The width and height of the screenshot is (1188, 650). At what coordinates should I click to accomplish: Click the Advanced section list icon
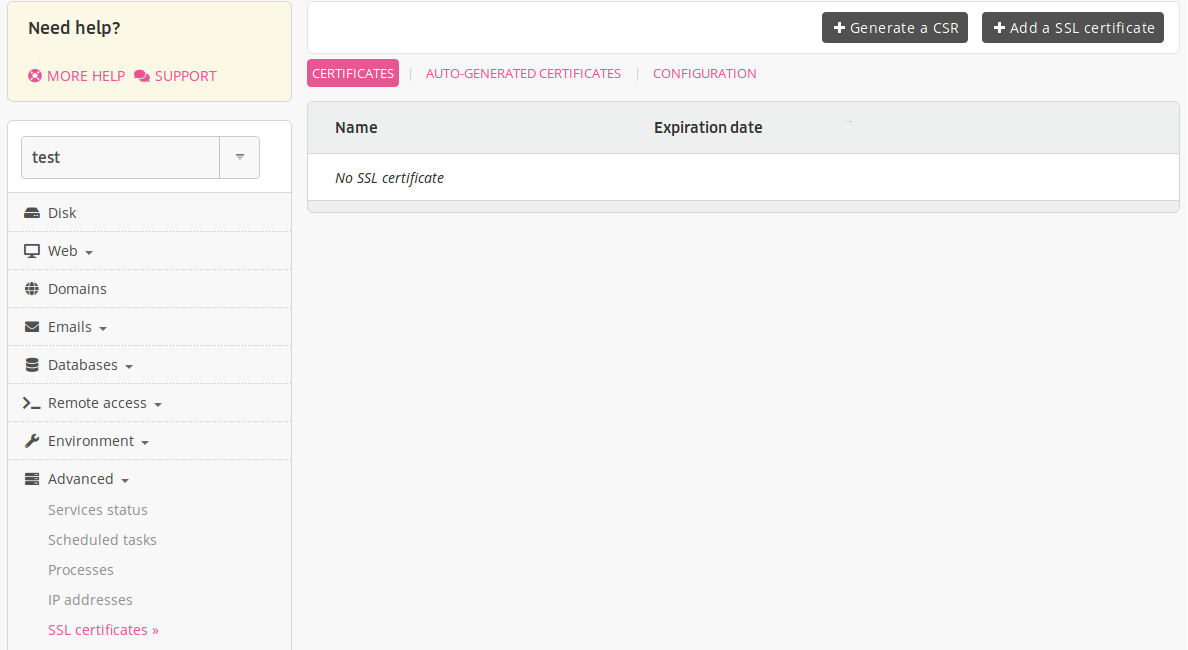pos(30,478)
